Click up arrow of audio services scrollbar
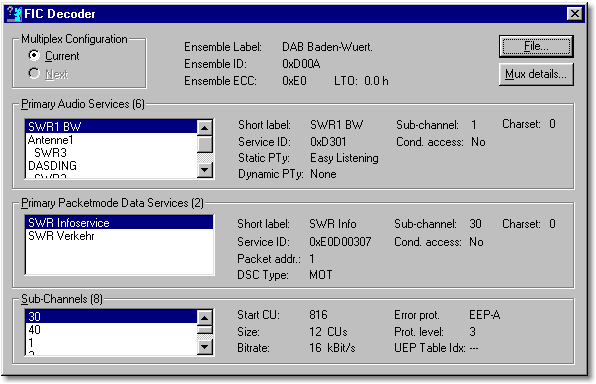The image size is (596, 384). pos(205,127)
